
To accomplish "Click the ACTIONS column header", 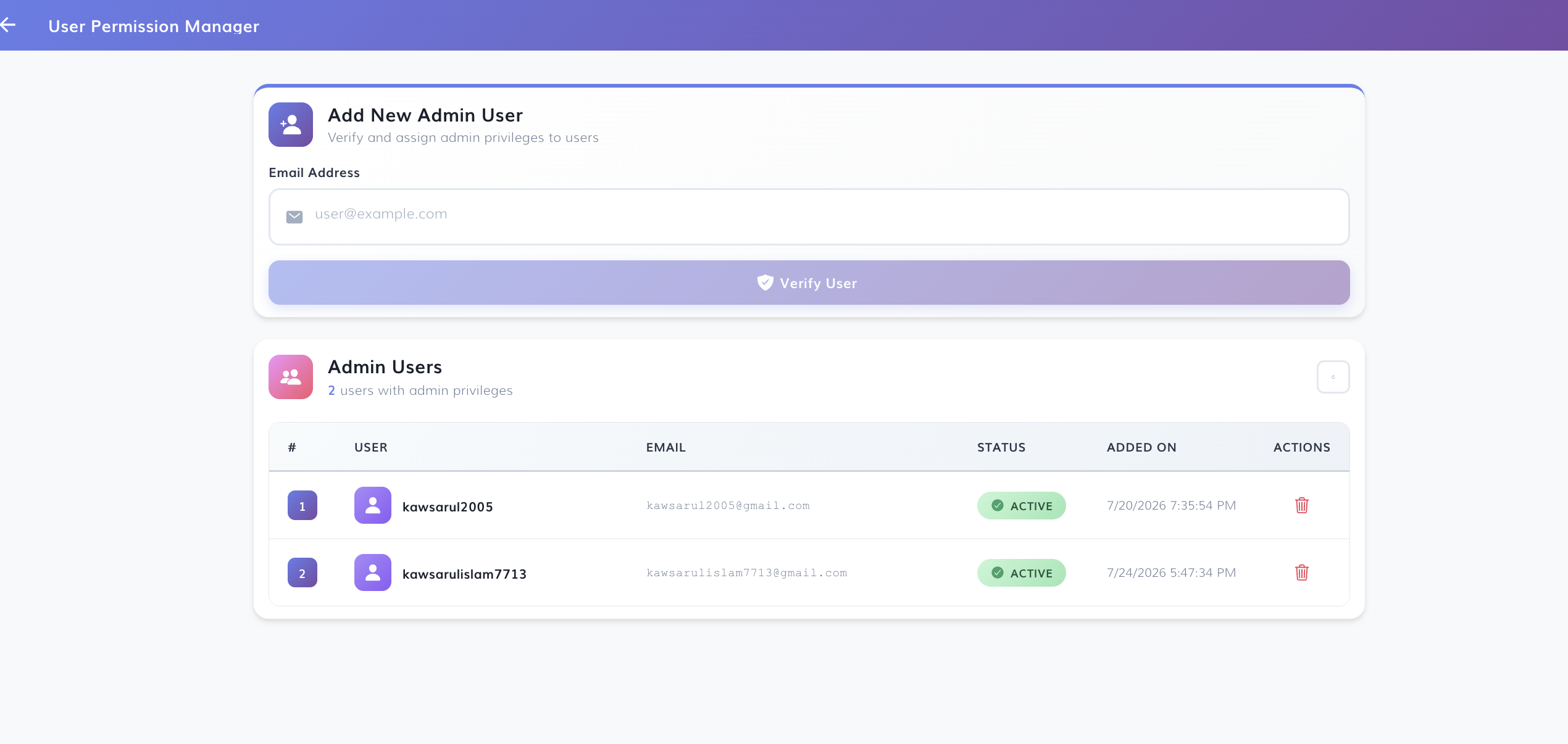I will click(1302, 447).
